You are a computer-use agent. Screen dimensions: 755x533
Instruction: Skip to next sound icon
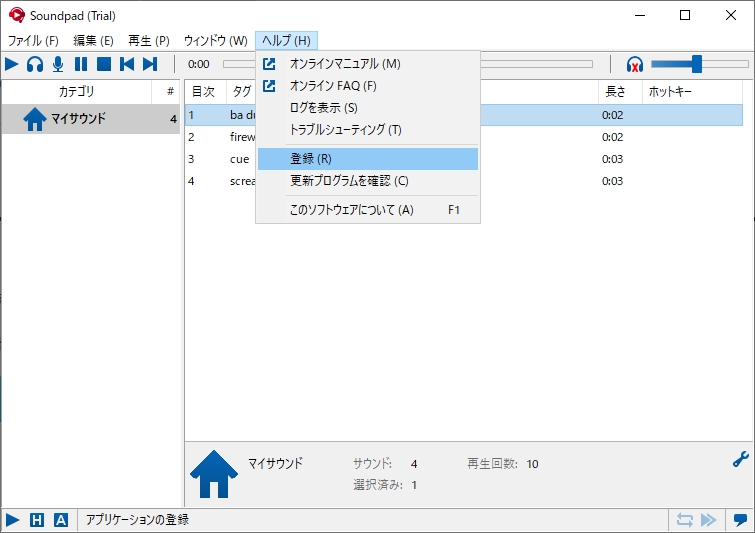pyautogui.click(x=150, y=64)
